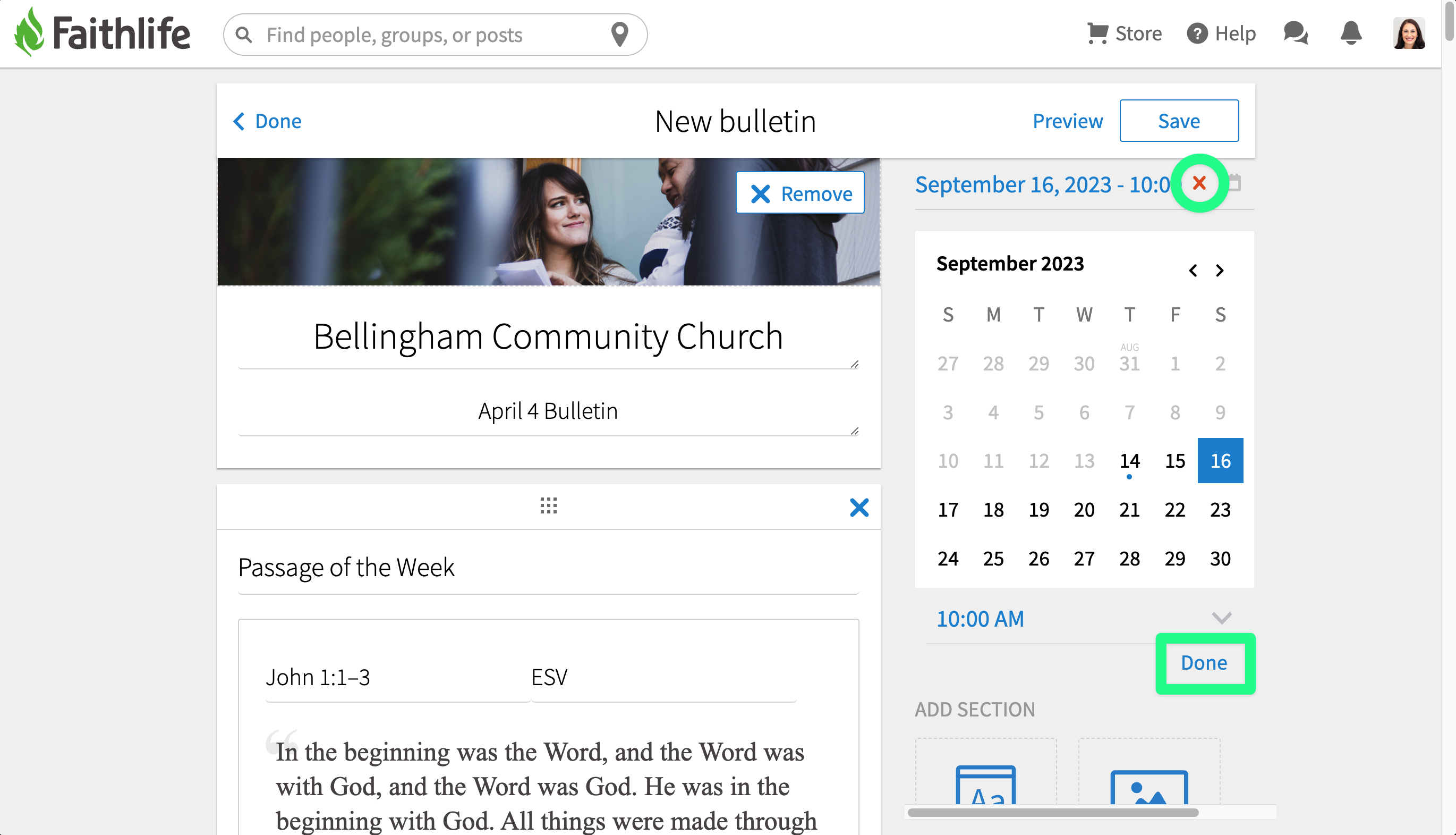Select September 22 in calendar
The width and height of the screenshot is (1456, 835).
(x=1174, y=510)
